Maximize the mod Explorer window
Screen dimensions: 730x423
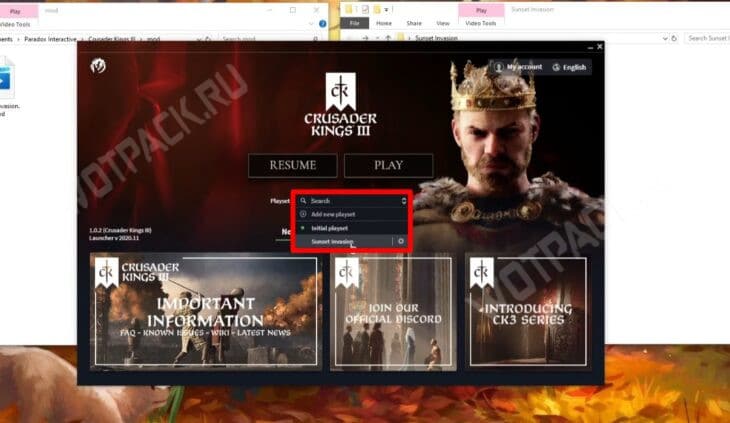coord(292,10)
